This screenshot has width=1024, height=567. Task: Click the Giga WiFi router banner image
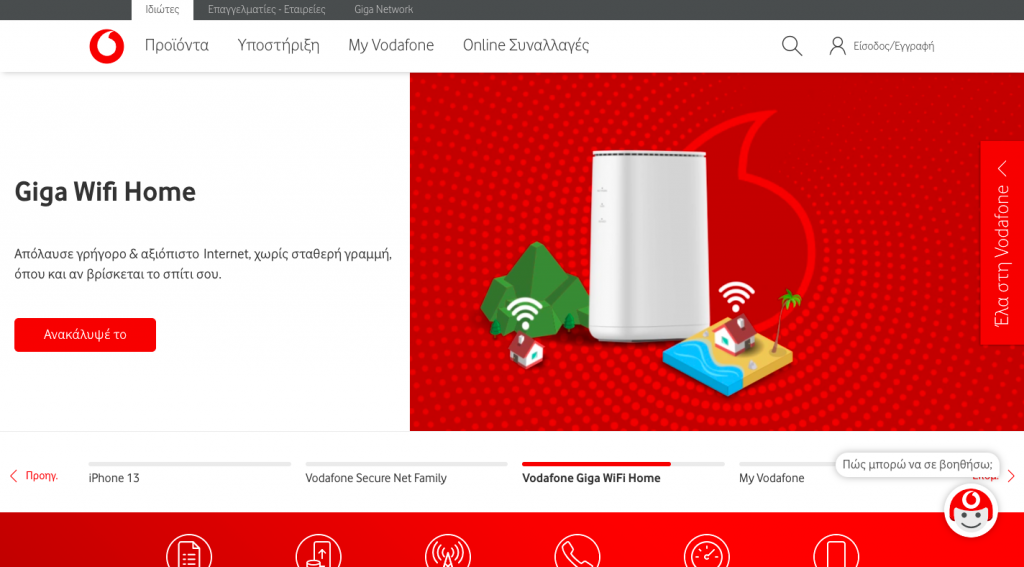716,251
